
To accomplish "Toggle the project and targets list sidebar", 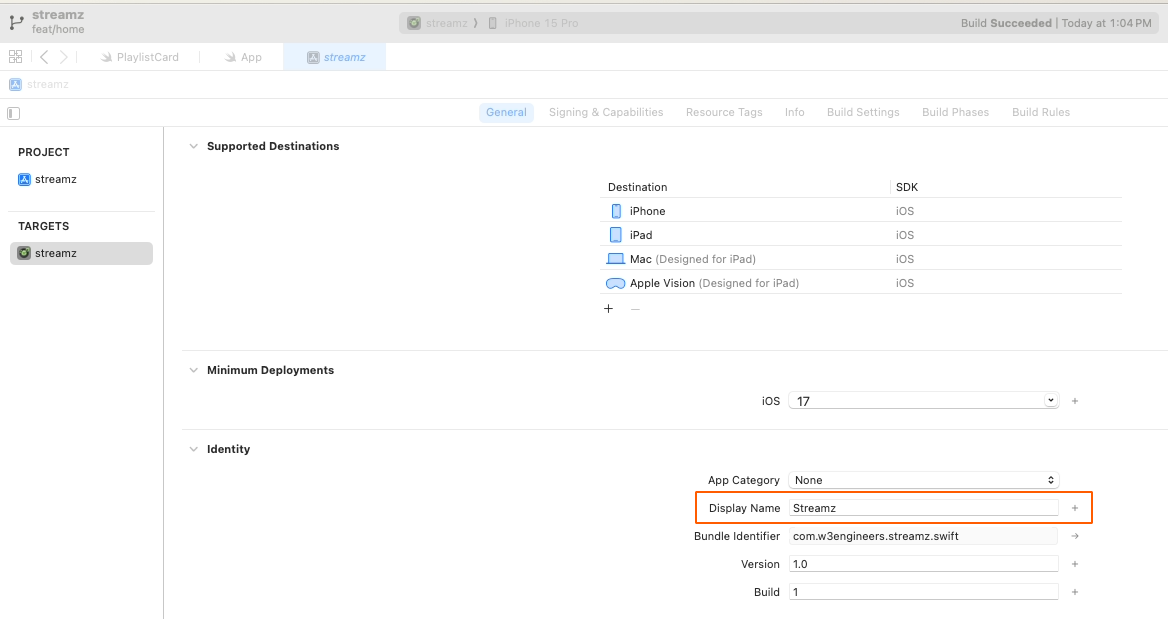I will pyautogui.click(x=13, y=113).
